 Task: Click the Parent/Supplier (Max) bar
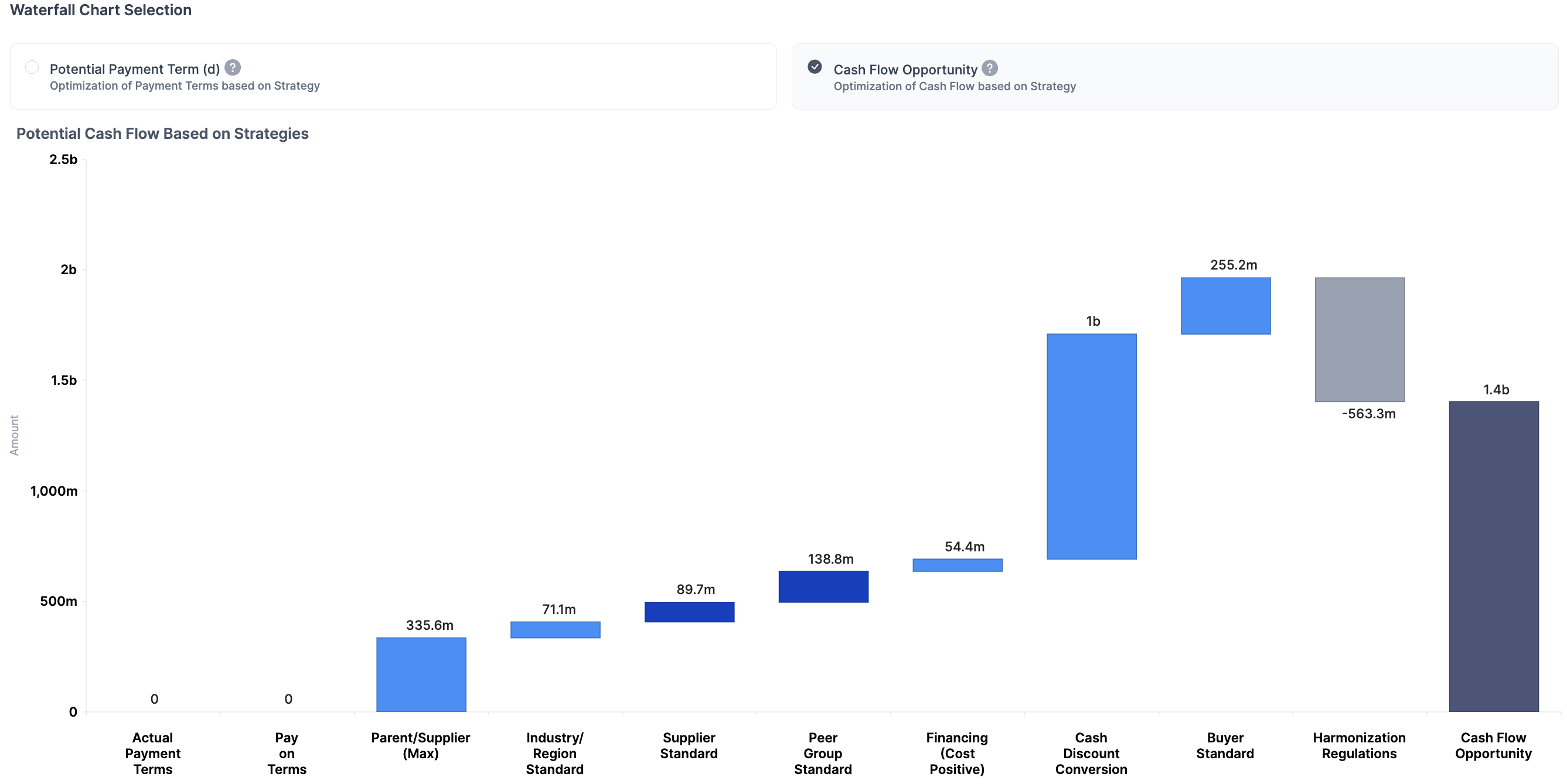click(x=421, y=674)
